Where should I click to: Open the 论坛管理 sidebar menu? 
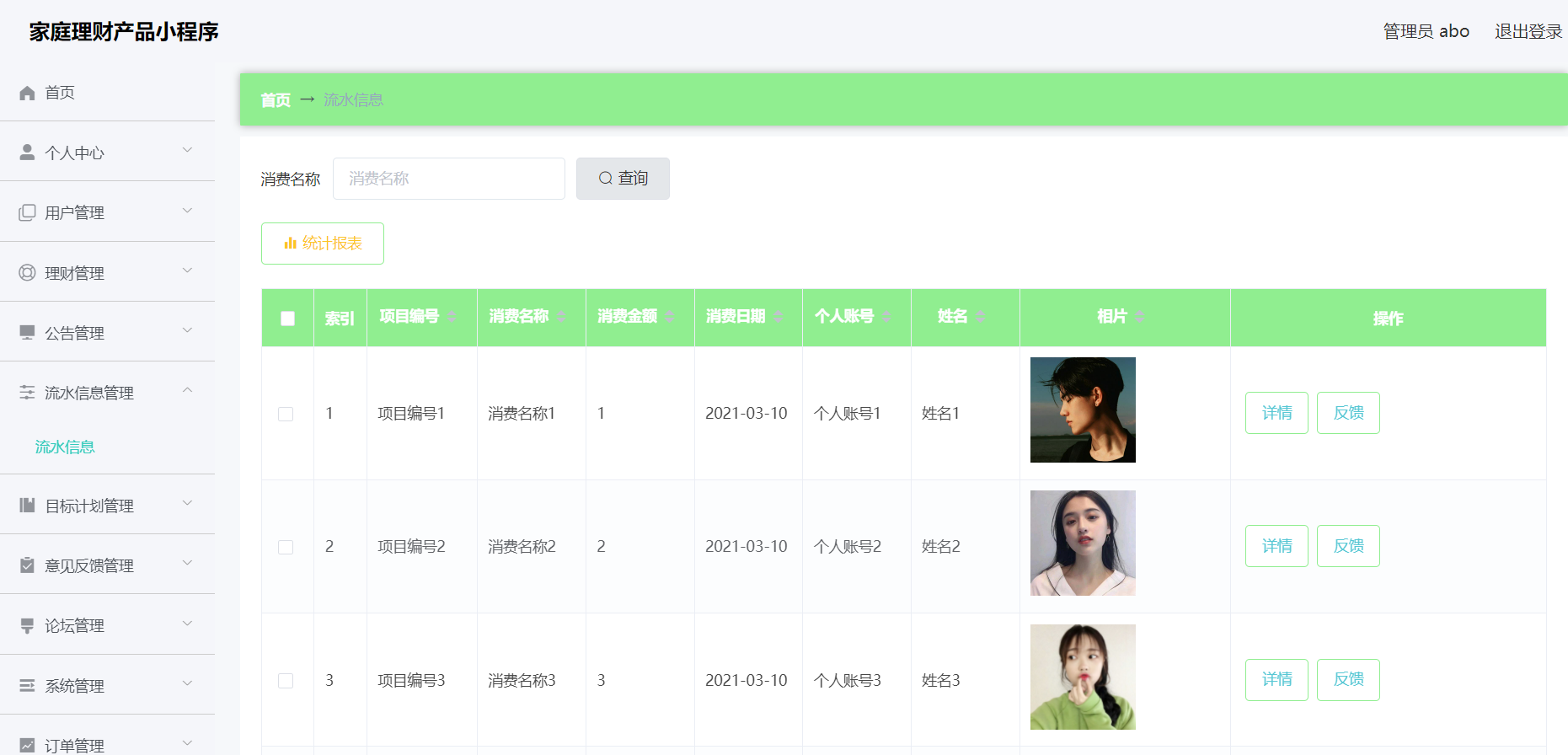[107, 625]
